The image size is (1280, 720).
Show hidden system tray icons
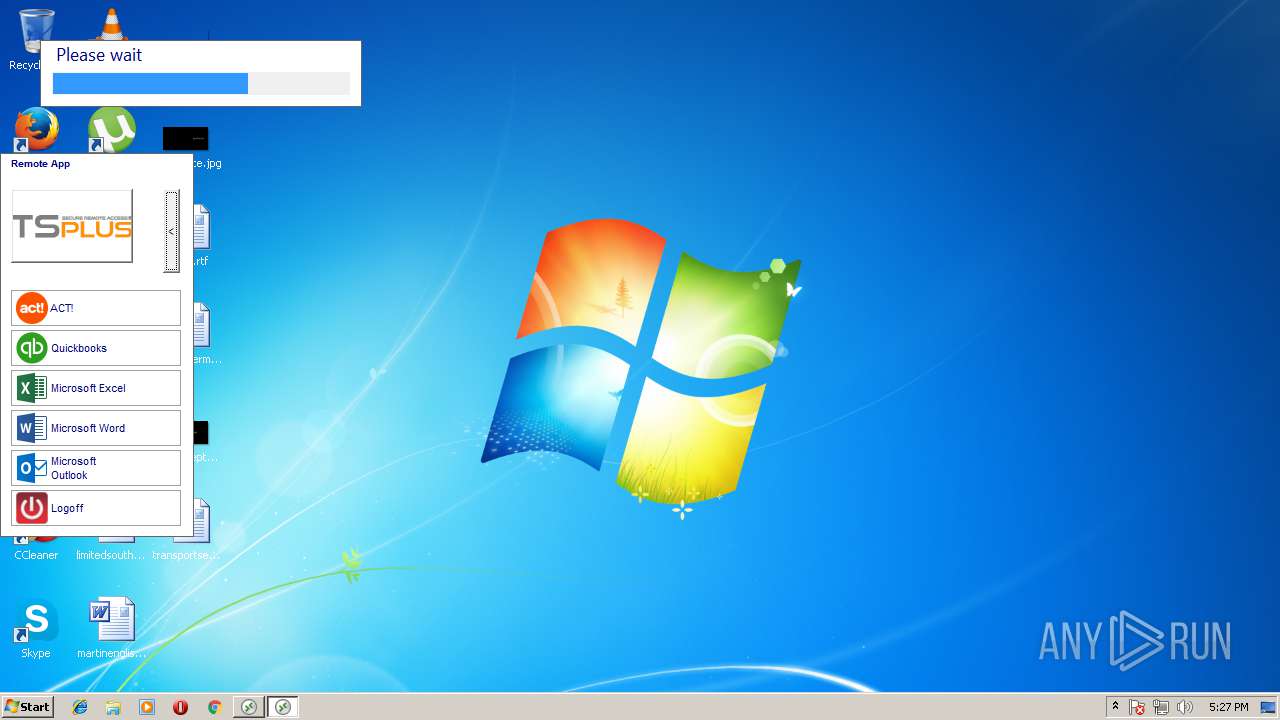[x=1116, y=707]
